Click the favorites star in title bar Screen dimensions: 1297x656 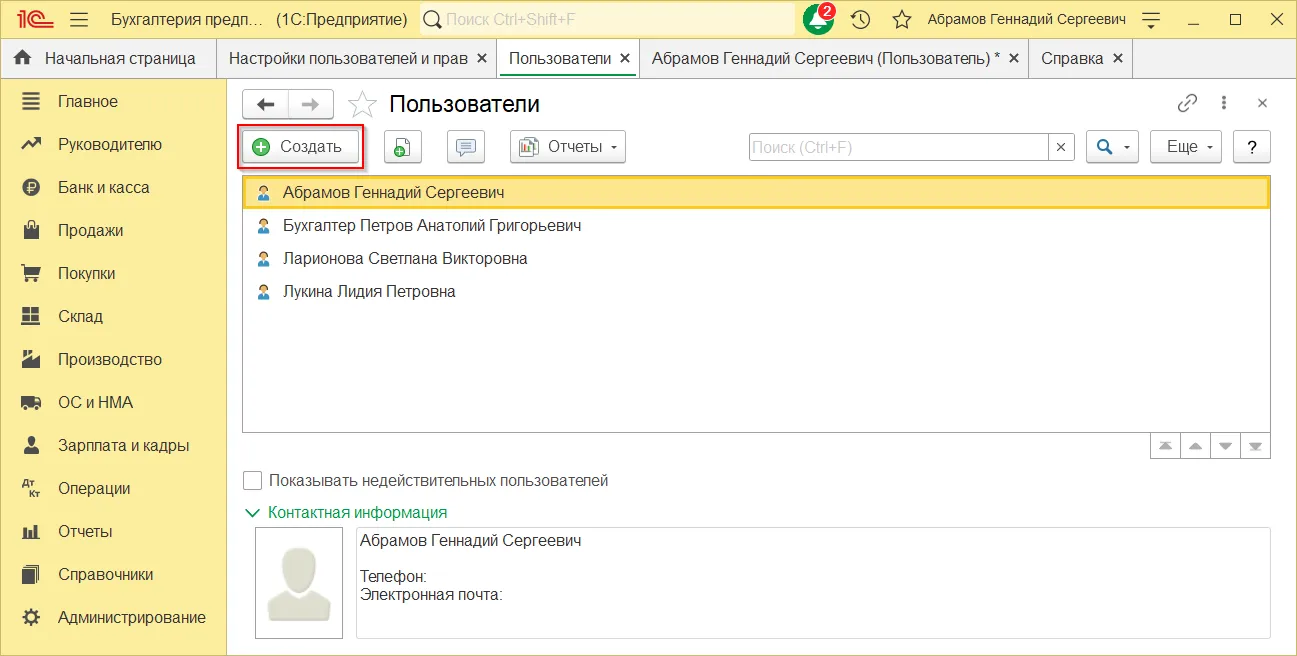click(x=901, y=20)
